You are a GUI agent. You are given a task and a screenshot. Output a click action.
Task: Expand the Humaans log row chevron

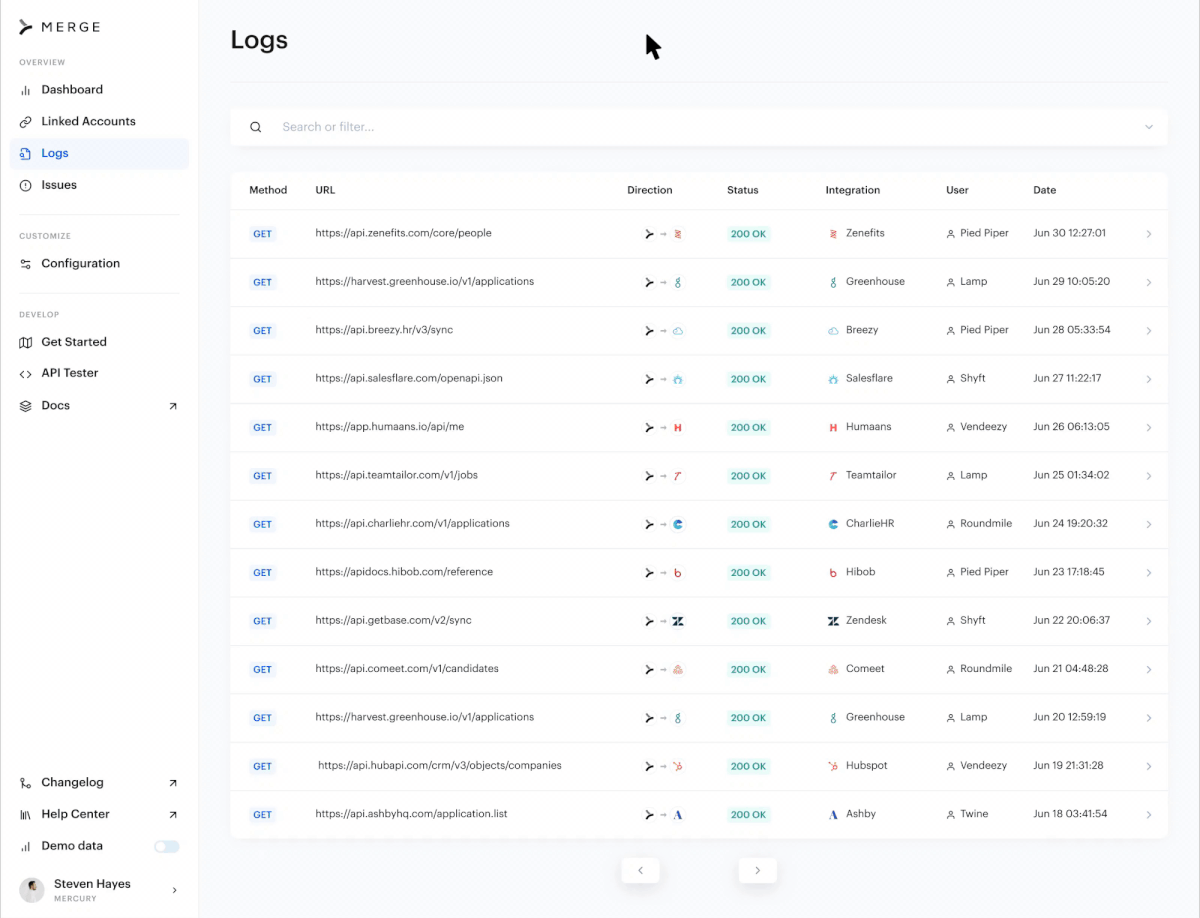click(1149, 427)
